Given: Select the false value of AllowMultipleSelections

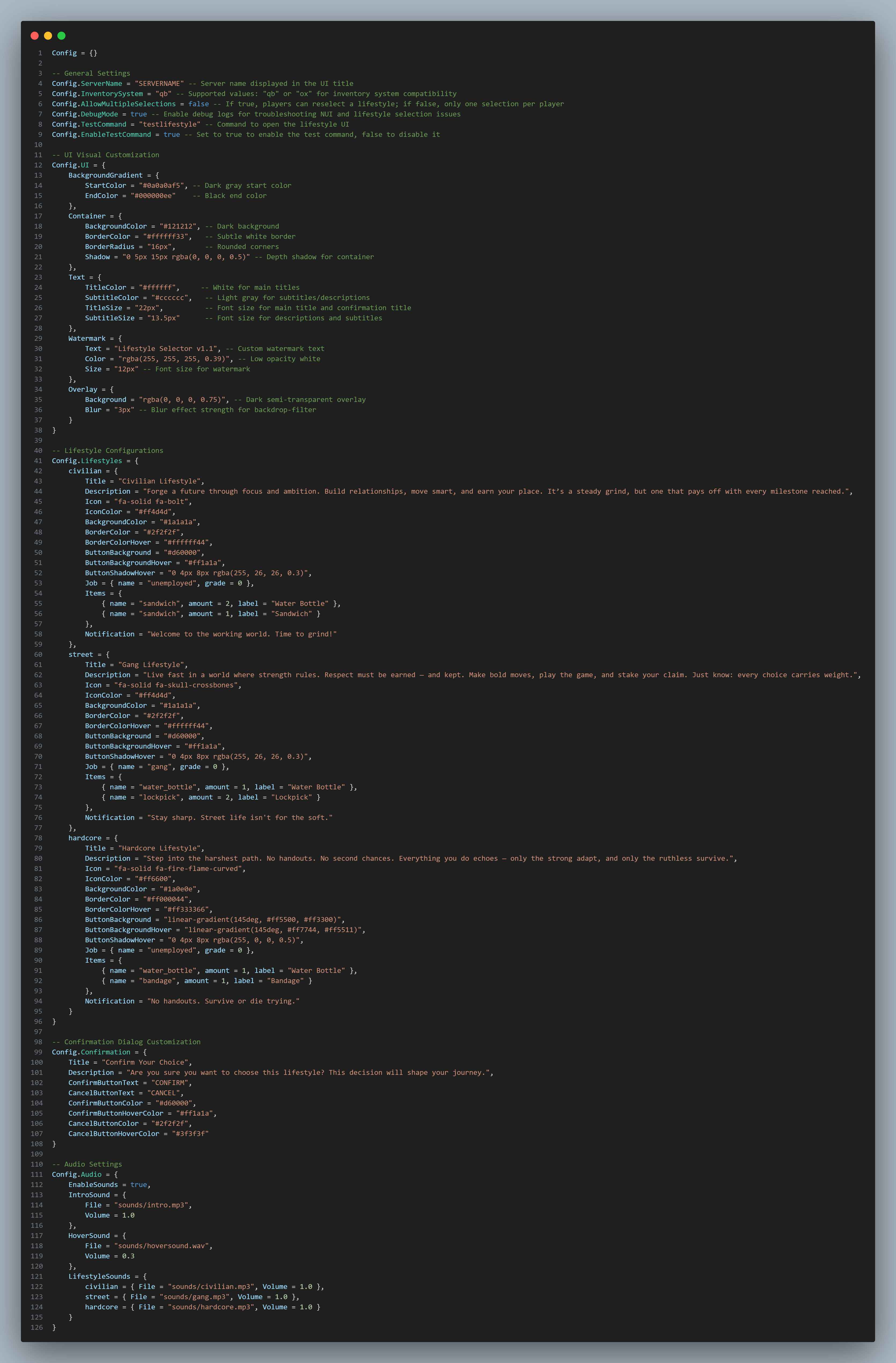Looking at the screenshot, I should 199,104.
